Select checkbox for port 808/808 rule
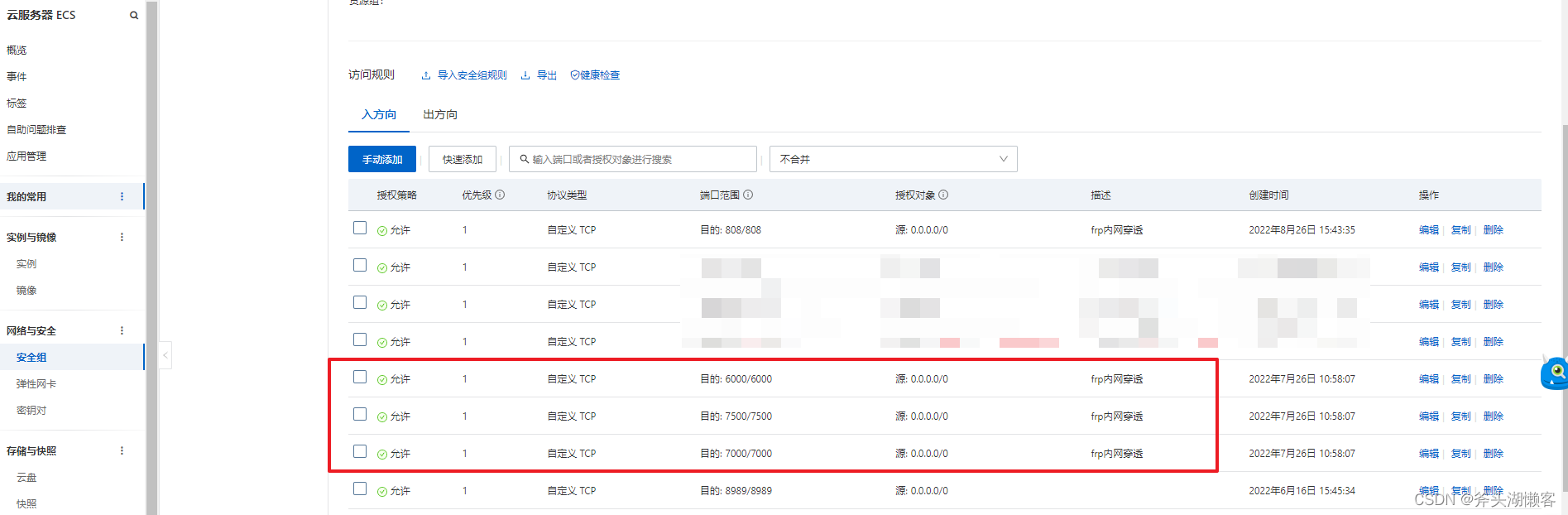Viewport: 1568px width, 515px height. tap(360, 228)
